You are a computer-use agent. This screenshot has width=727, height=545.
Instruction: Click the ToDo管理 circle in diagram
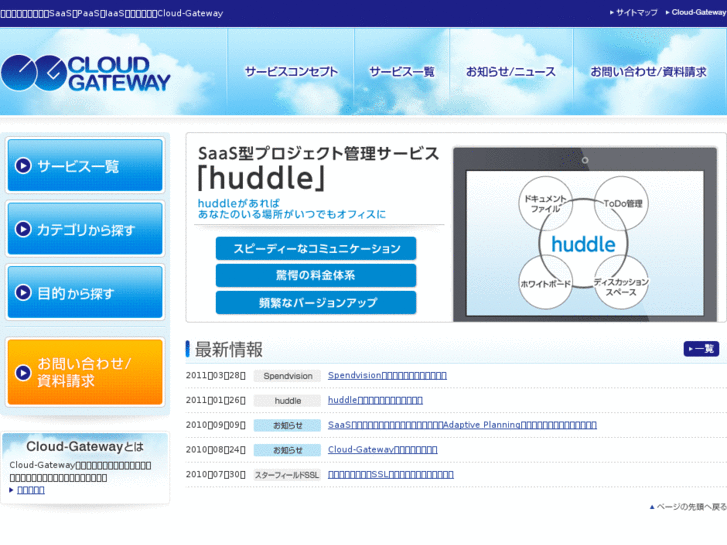[622, 203]
